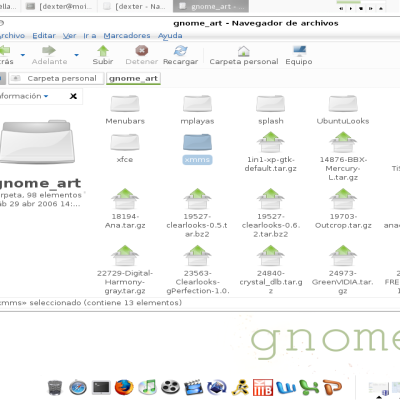Viewport: 400px width, 400px height.
Task: Select the highlighted xmms folder
Action: (197, 148)
